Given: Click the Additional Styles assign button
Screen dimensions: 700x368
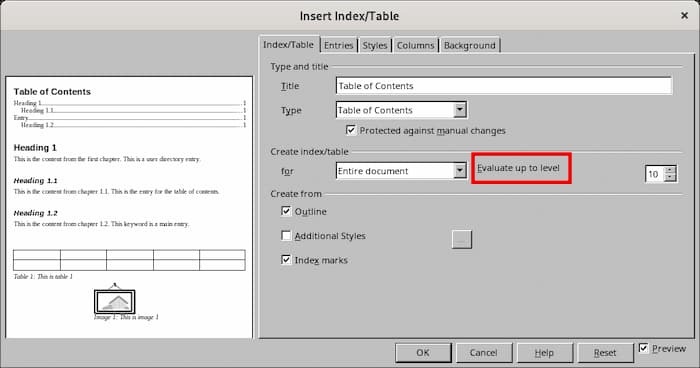Looking at the screenshot, I should (x=462, y=239).
